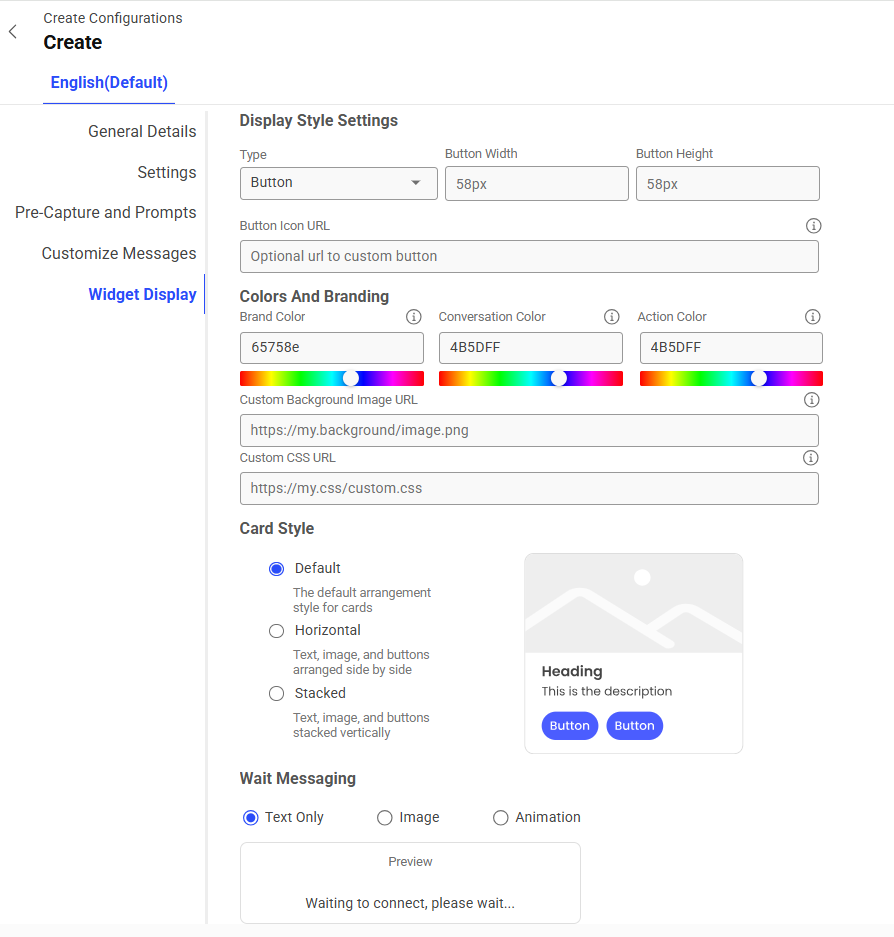Select Animation wait messaging option

click(500, 817)
